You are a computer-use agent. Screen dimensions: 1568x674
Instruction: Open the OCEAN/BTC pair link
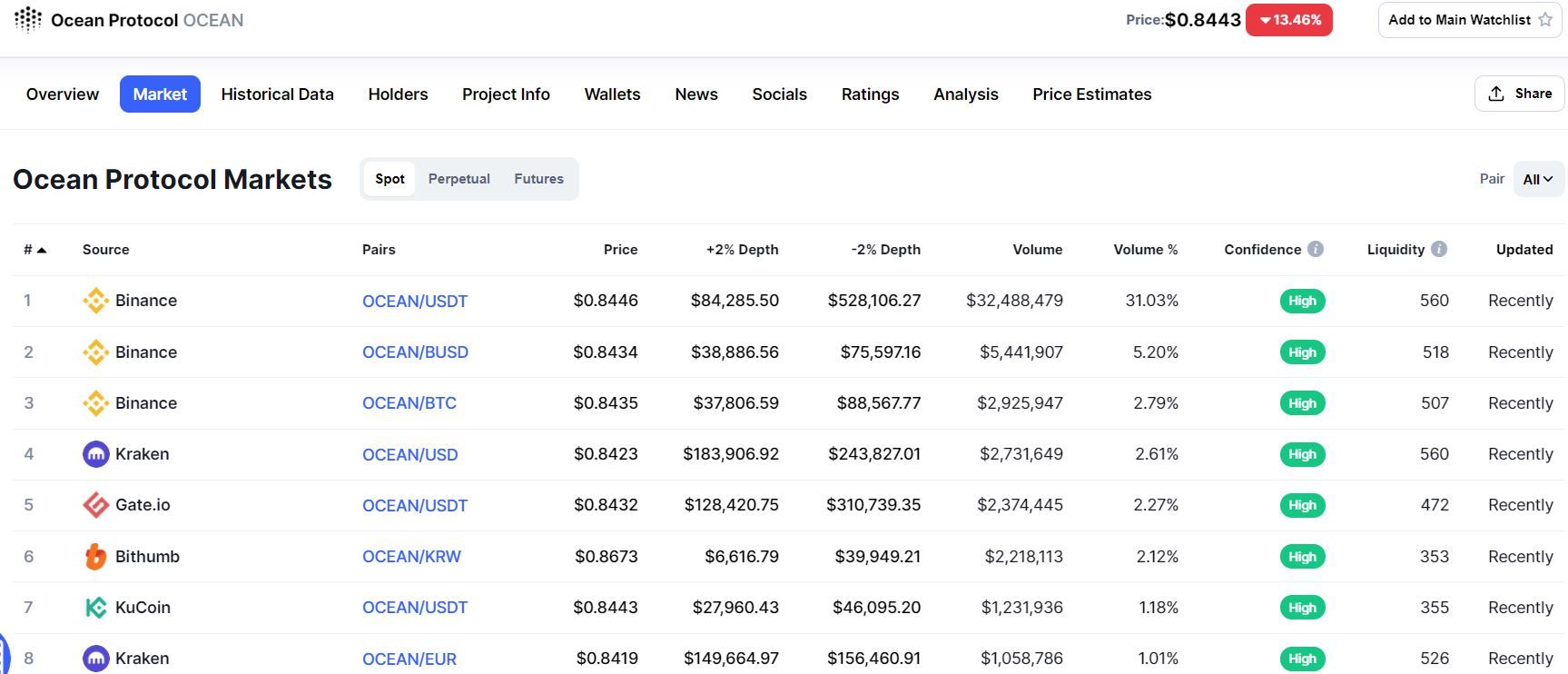pyautogui.click(x=409, y=403)
